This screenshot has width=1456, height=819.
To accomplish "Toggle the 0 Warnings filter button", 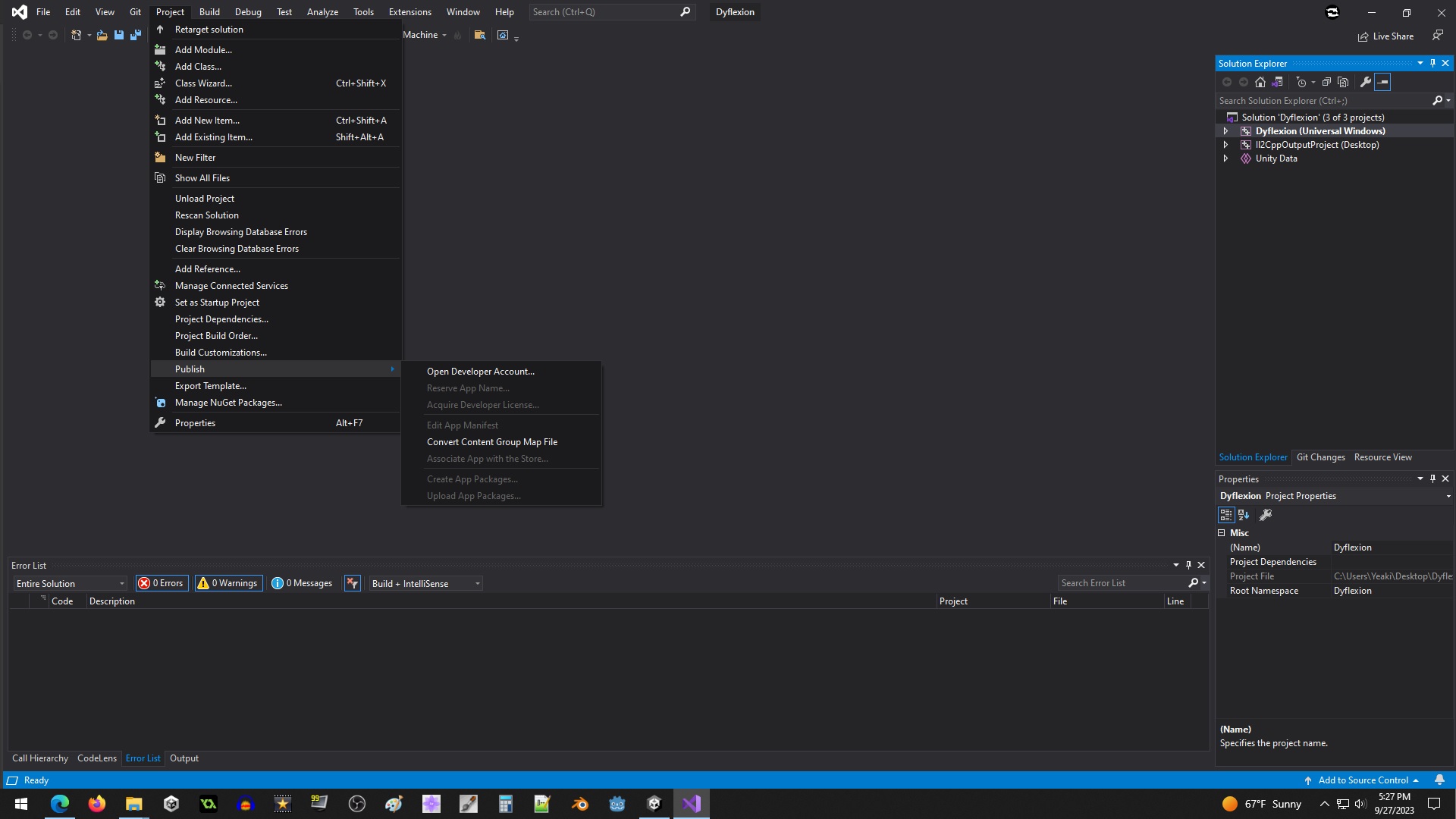I will [x=228, y=583].
